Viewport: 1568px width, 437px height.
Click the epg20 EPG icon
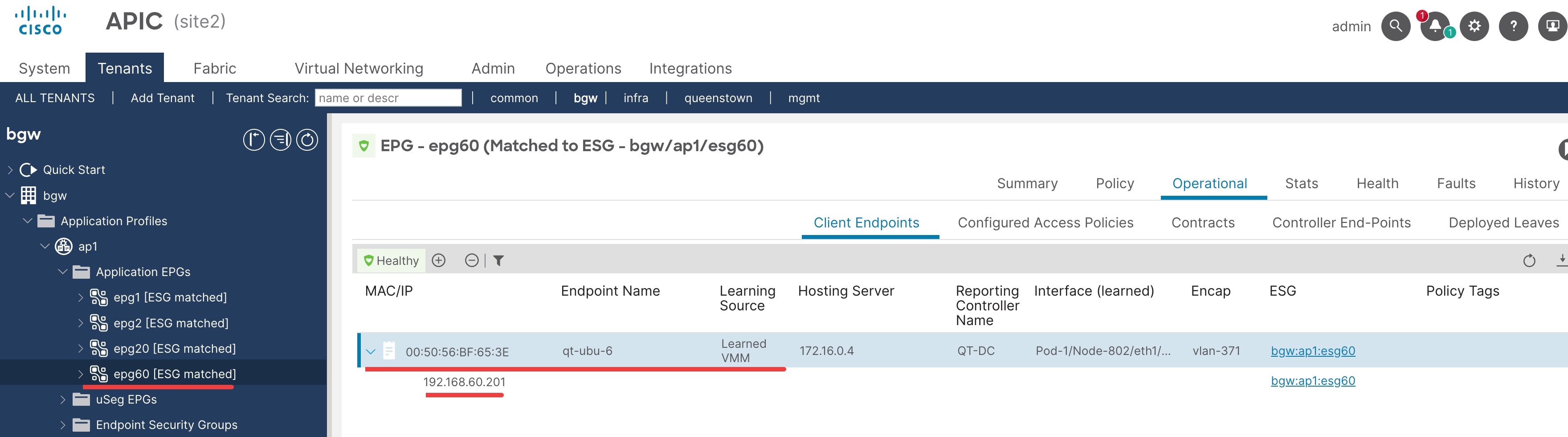click(x=98, y=348)
